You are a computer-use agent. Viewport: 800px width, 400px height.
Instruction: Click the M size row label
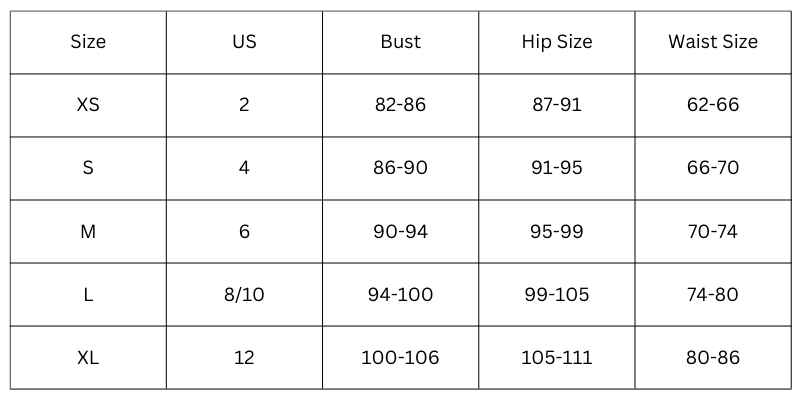[88, 231]
